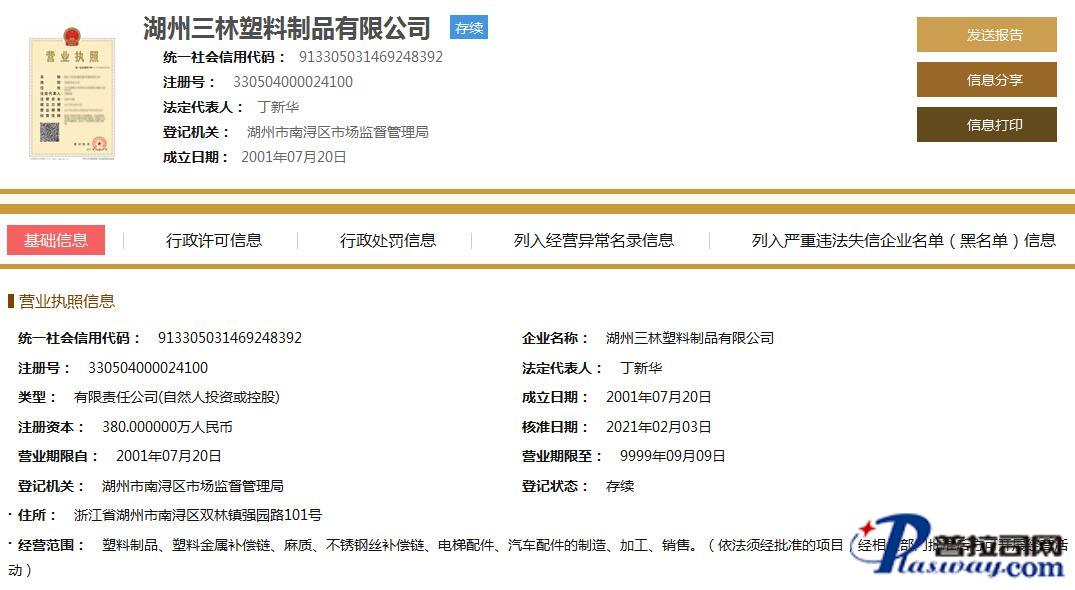Click 信息打印 to print the information
The width and height of the screenshot is (1075, 590).
(x=986, y=125)
